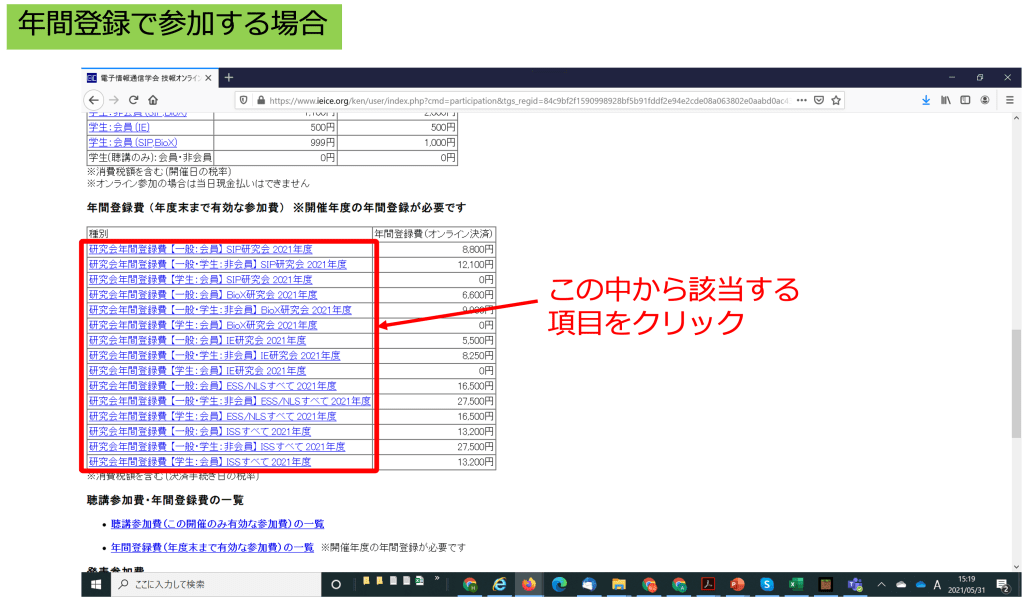The image size is (1022, 597).
Task: Select the 電子情報通信学会 browser tab
Action: coord(145,77)
